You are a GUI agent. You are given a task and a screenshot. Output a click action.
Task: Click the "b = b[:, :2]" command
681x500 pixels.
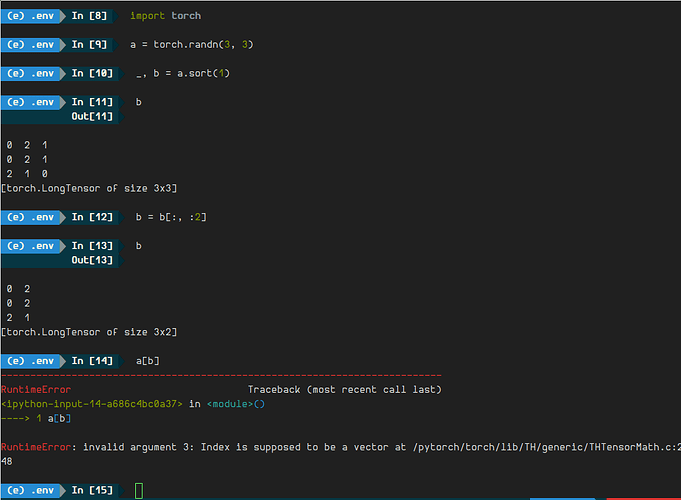click(171, 217)
